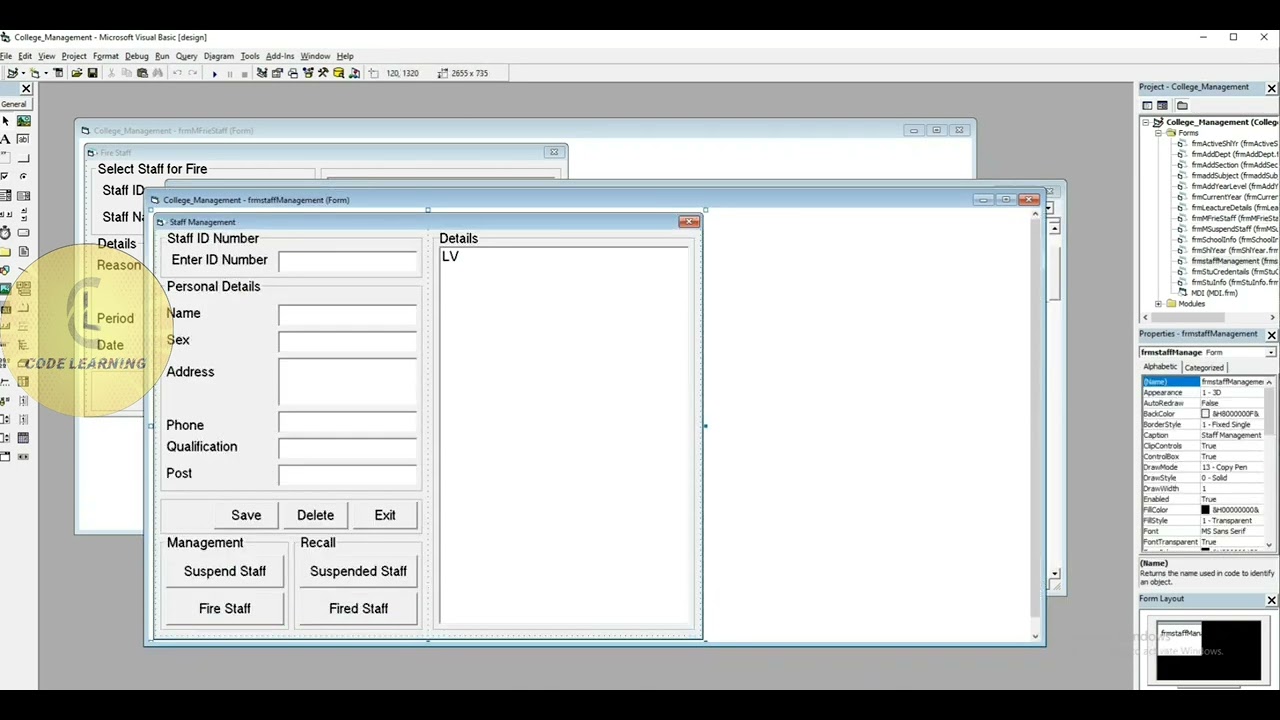
Task: Click the Cut toolbar icon
Action: 111,73
